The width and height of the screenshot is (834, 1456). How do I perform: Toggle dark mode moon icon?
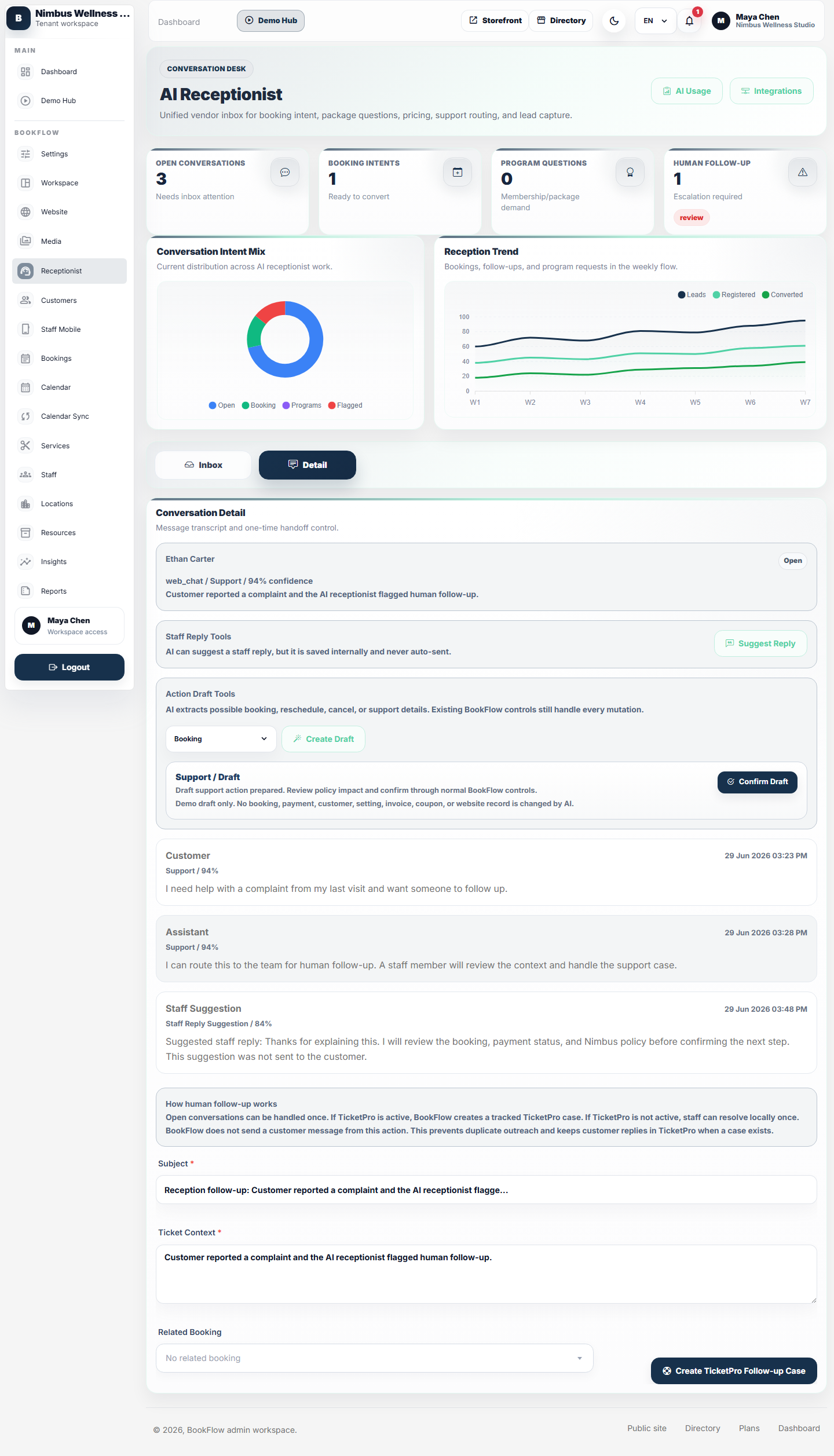(614, 21)
